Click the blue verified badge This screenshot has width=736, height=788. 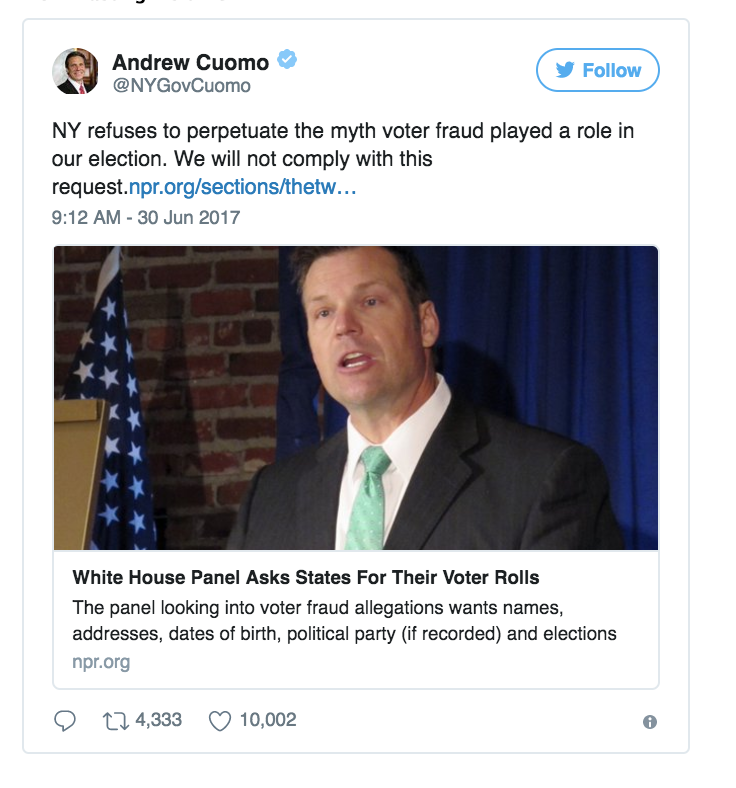[x=287, y=62]
